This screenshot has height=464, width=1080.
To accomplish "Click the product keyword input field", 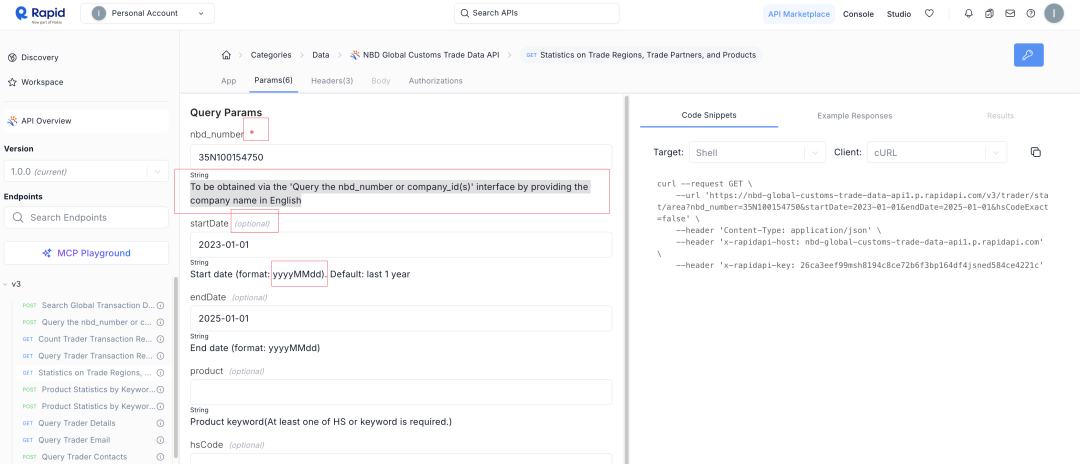I will tap(401, 392).
